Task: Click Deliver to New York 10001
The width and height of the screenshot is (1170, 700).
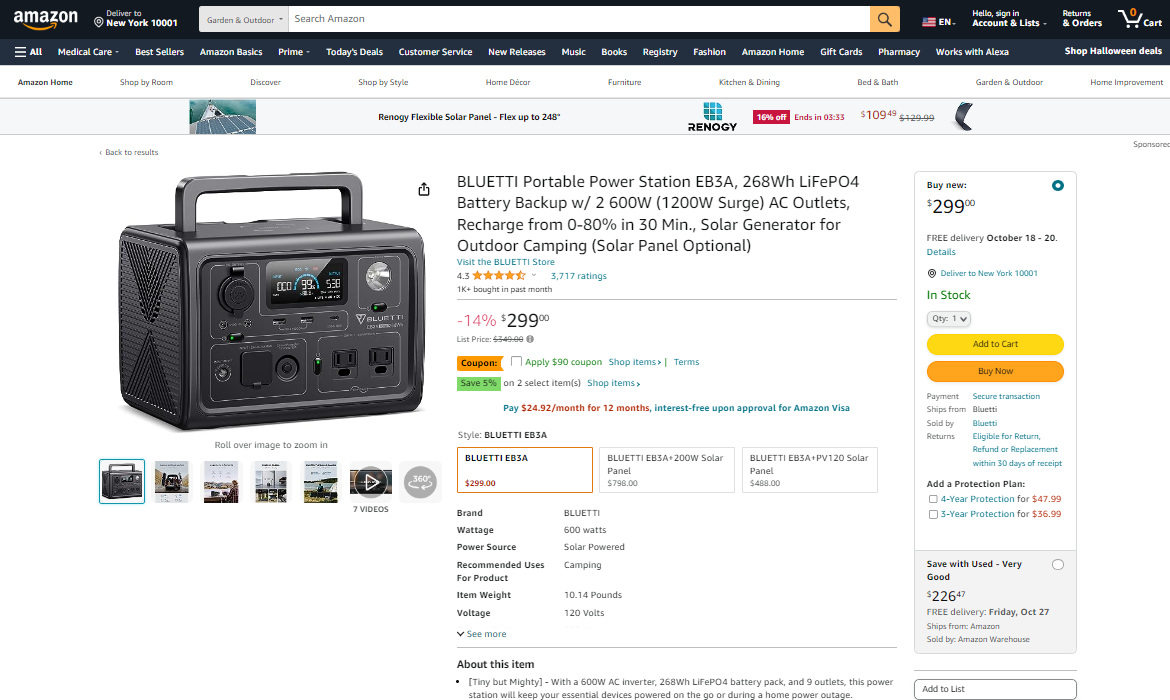Action: tap(135, 19)
